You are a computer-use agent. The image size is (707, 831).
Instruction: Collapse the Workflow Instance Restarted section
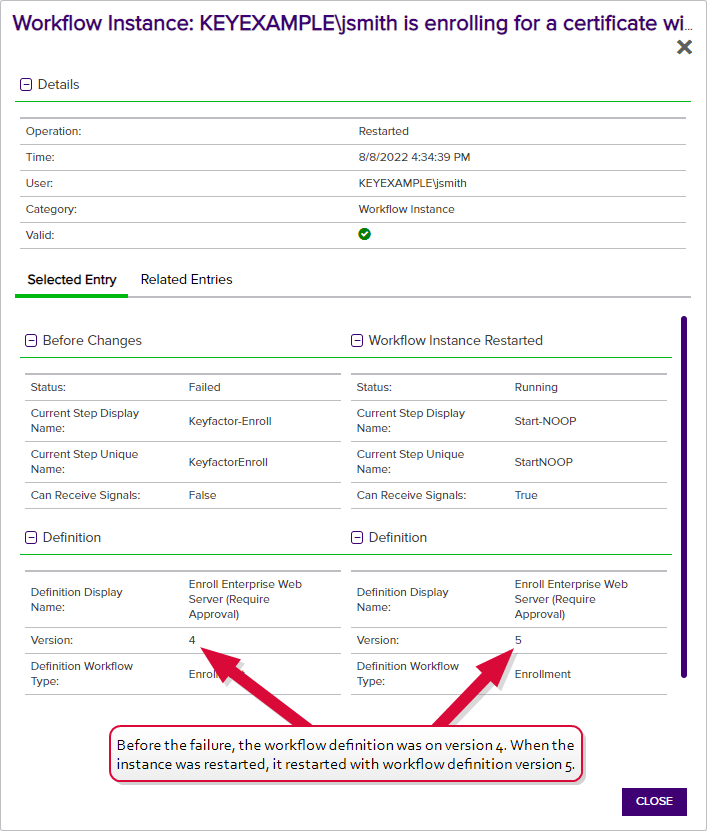tap(357, 340)
